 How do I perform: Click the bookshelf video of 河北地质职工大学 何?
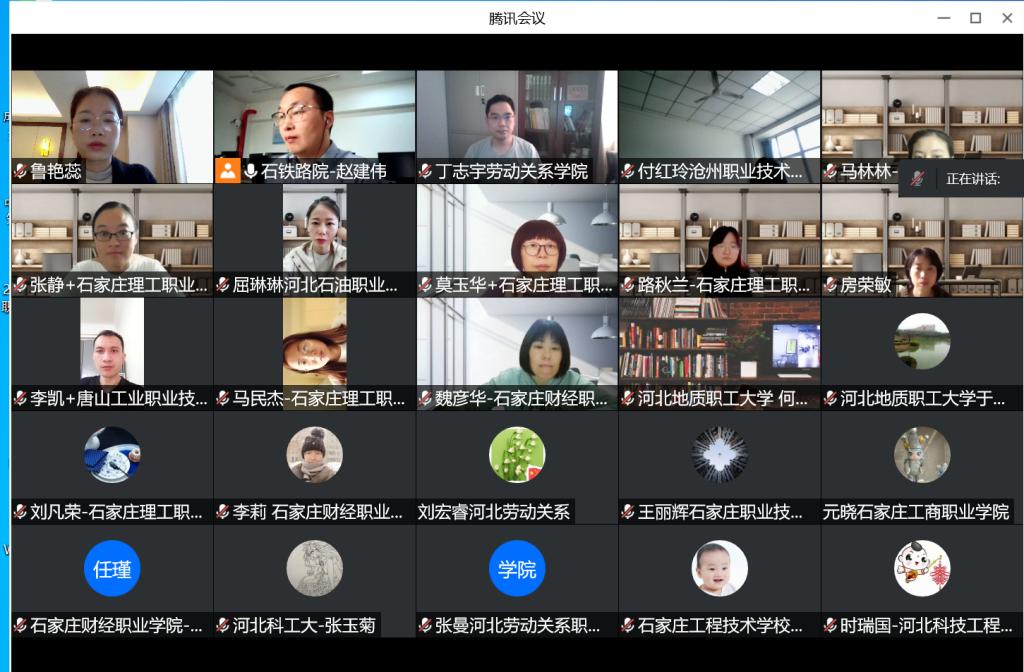point(719,348)
